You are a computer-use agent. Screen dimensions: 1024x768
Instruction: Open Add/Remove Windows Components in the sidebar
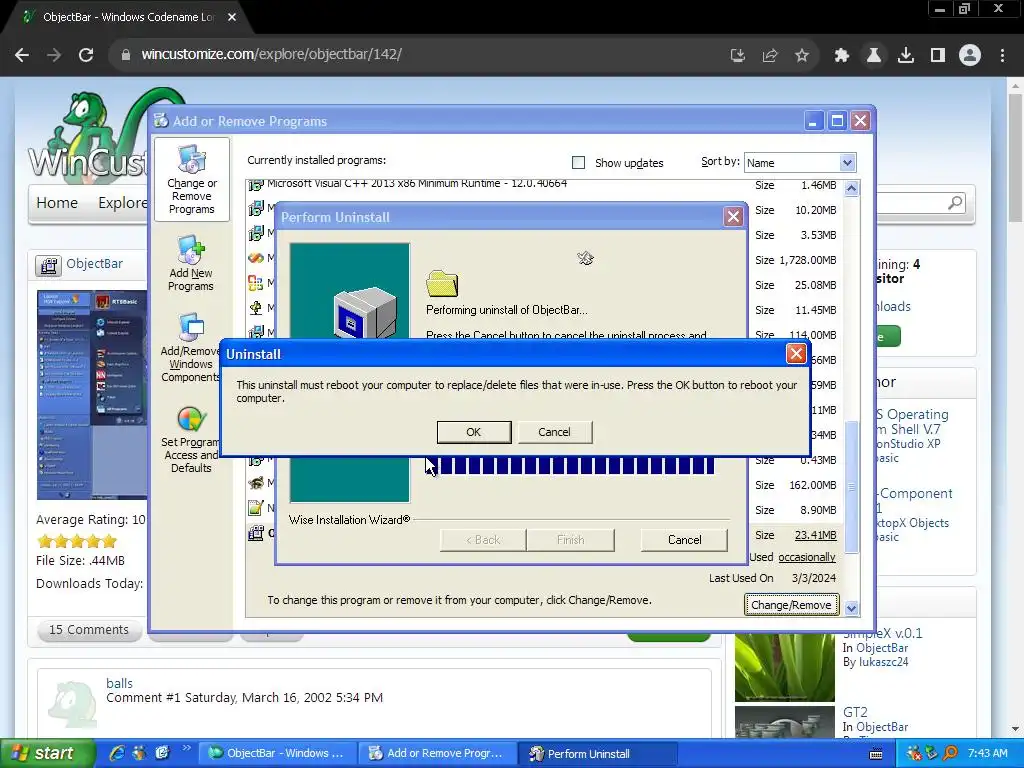(x=189, y=348)
